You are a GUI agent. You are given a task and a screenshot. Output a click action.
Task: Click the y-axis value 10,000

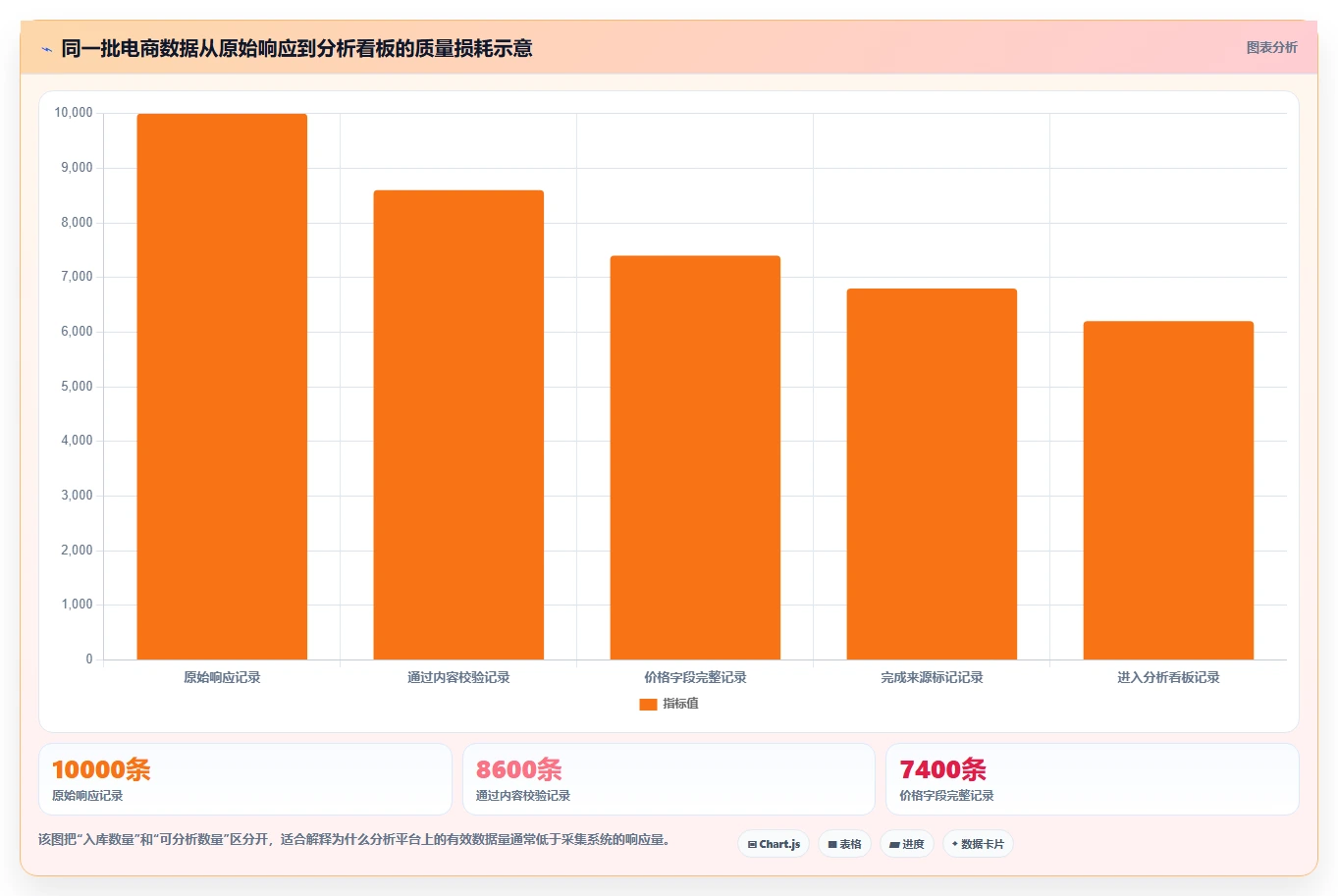[x=74, y=113]
